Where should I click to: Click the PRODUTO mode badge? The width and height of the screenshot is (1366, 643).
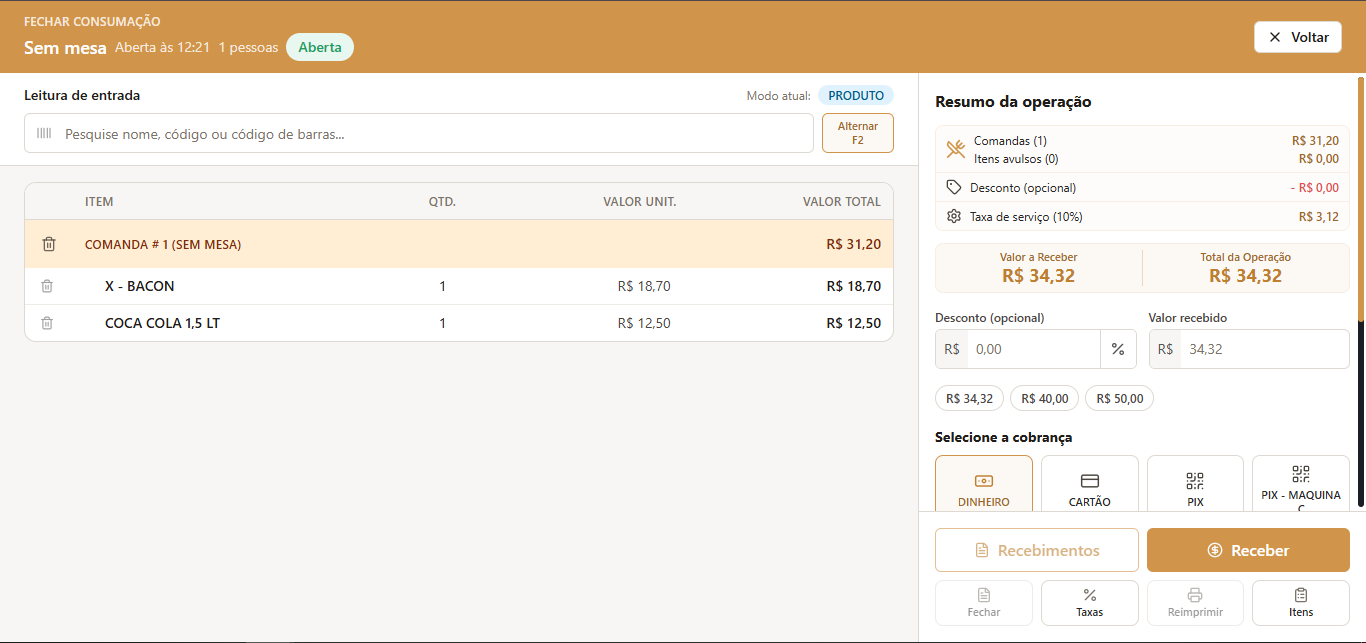[856, 96]
